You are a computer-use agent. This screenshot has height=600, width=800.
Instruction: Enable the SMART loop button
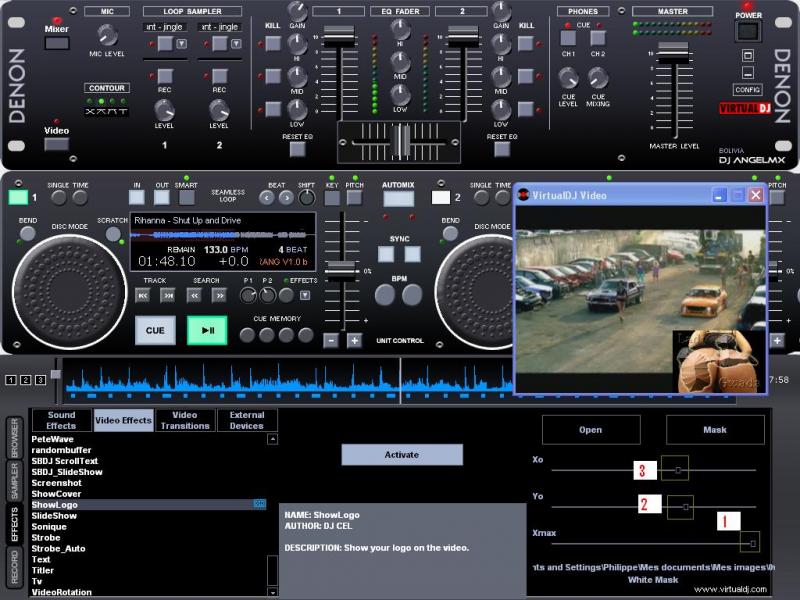[x=186, y=197]
